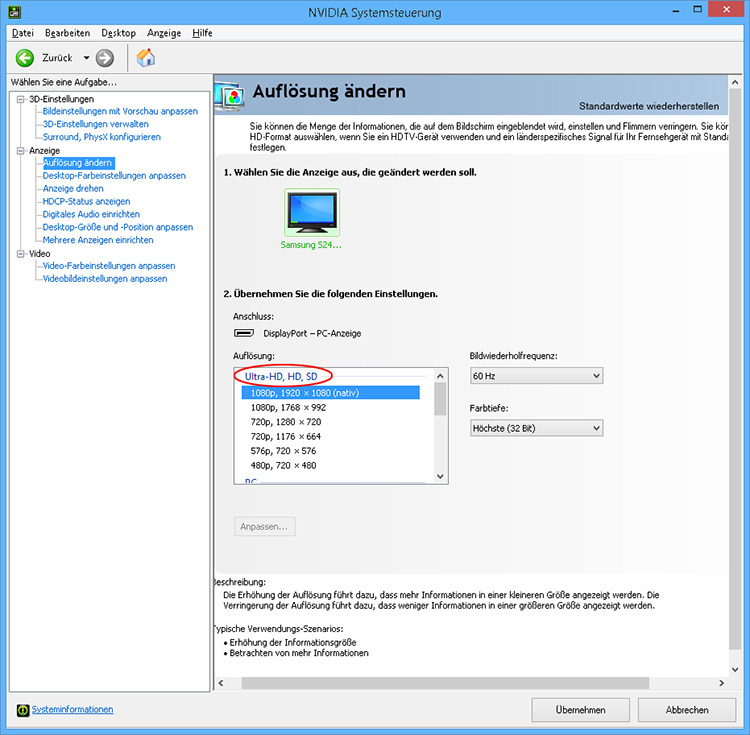
Task: Open Mehrere Anzeigen einrichten
Action: 98,241
